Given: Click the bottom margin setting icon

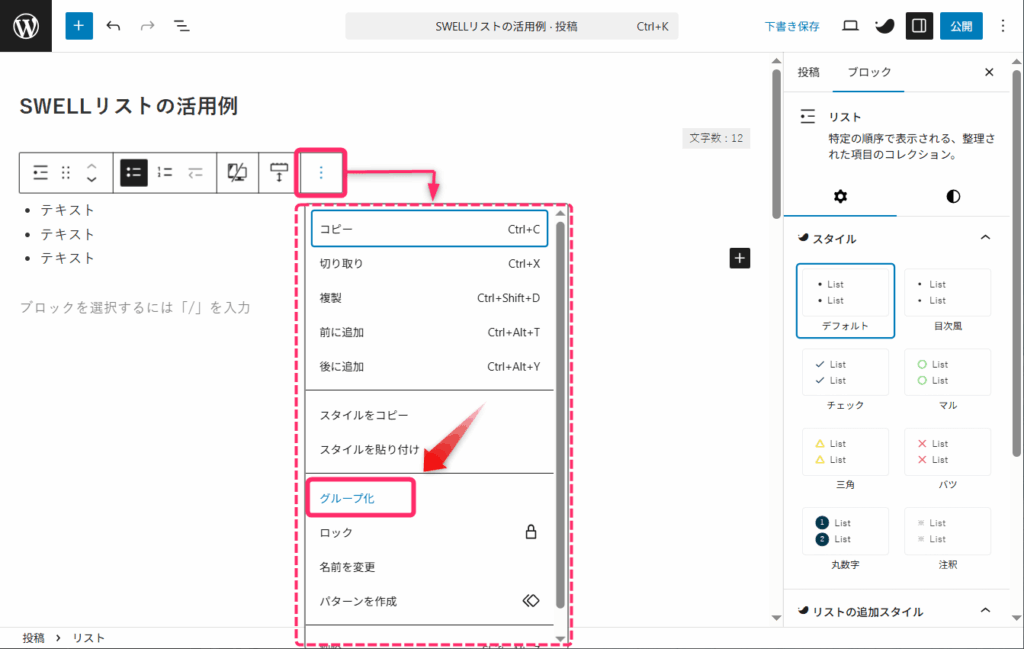Looking at the screenshot, I should (279, 172).
